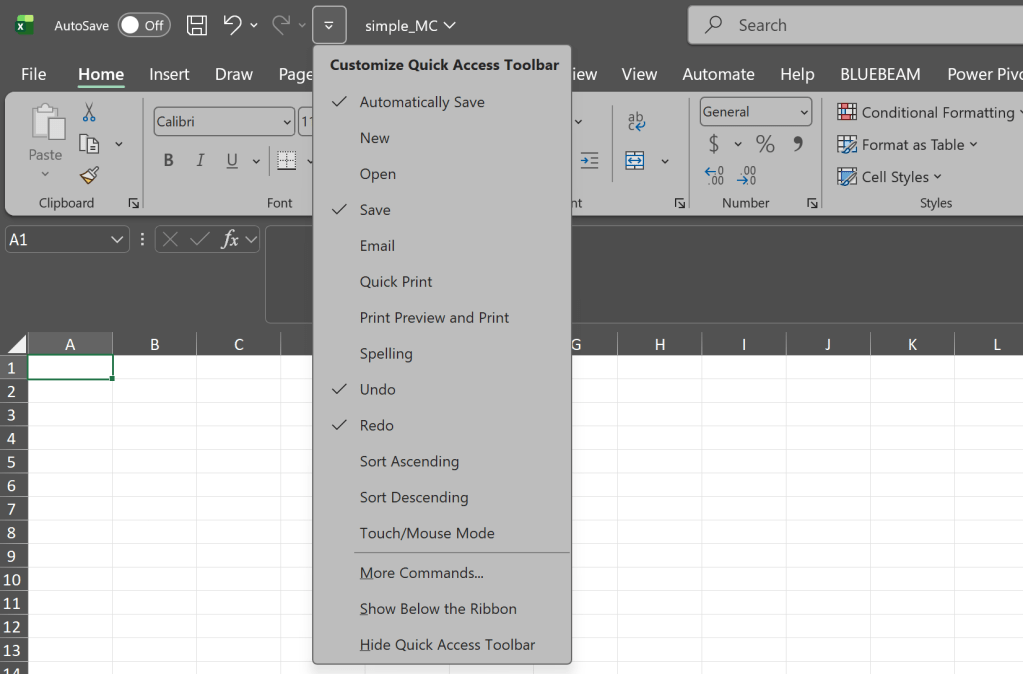Screen dimensions: 1023x674
Task: Choose Show Below the Ribbon
Action: pos(442,609)
